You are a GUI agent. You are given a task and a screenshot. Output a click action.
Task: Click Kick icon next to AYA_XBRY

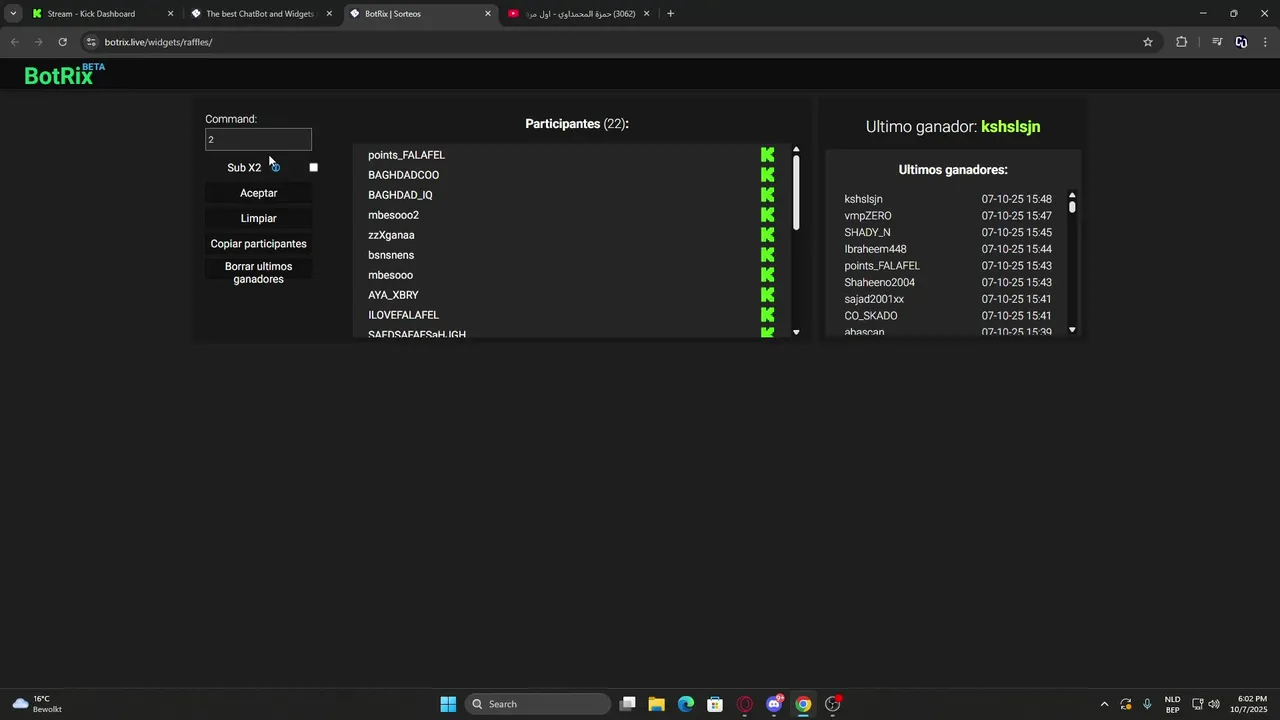click(x=767, y=295)
